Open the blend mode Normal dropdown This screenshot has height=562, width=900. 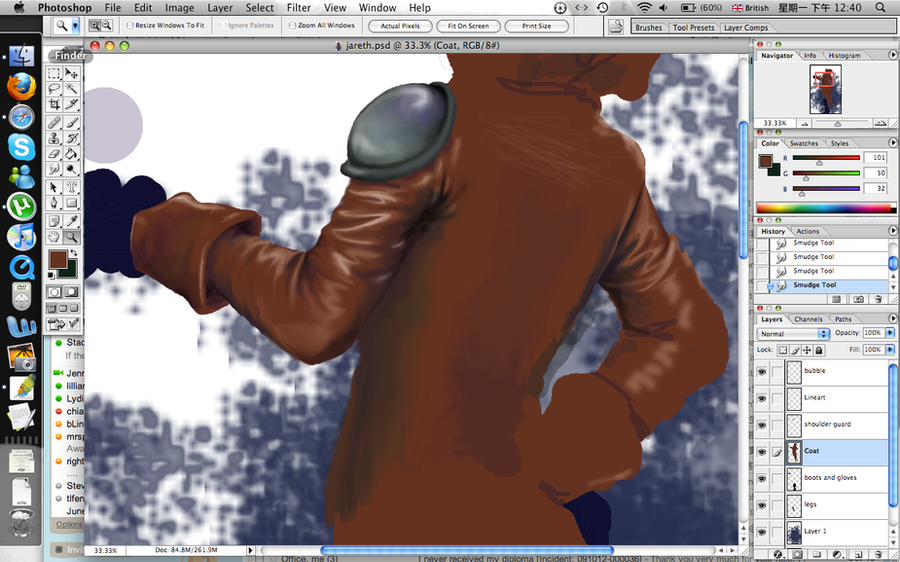(x=794, y=334)
